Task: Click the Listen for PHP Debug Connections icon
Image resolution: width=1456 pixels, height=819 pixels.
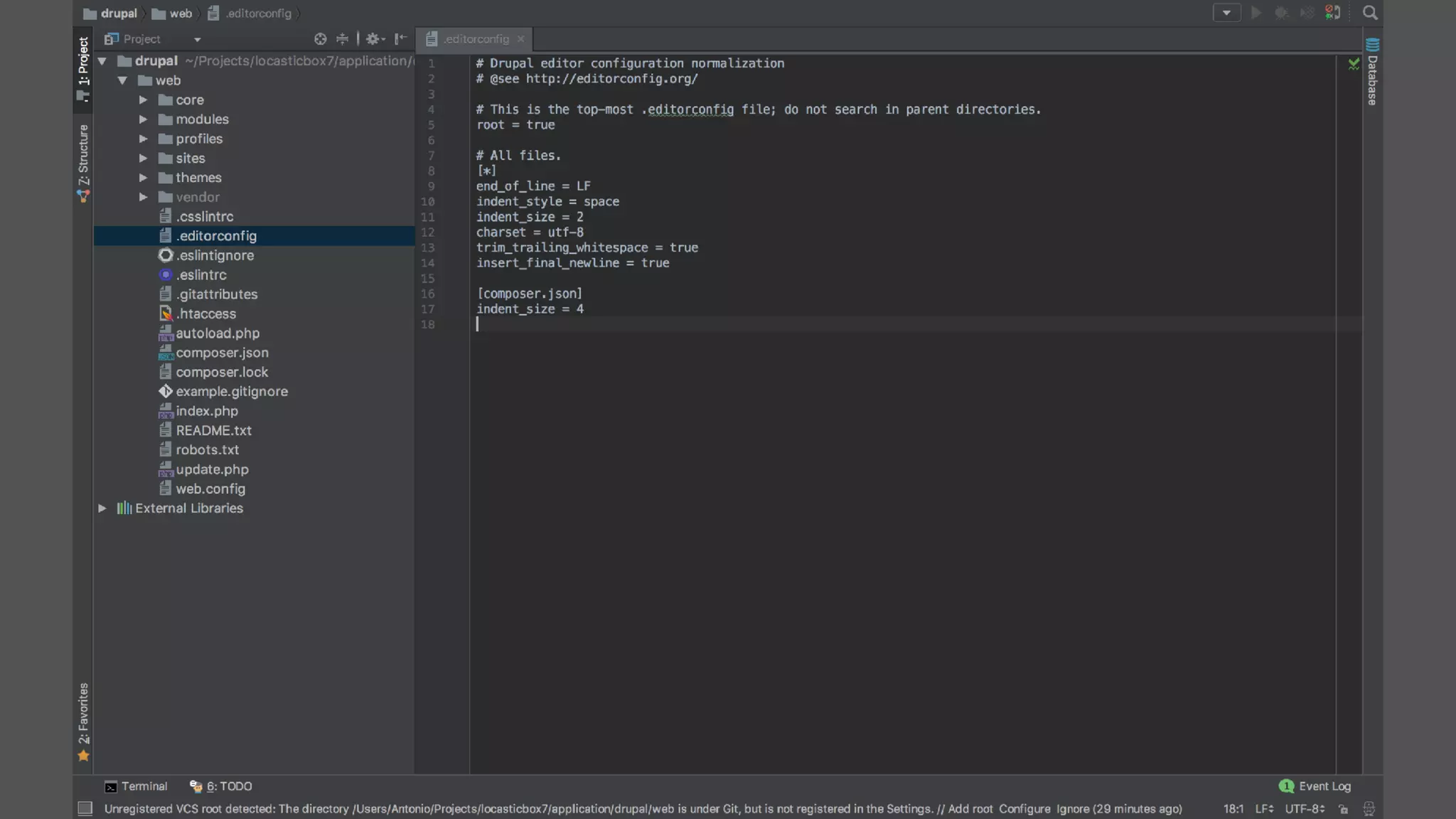Action: (x=1332, y=13)
